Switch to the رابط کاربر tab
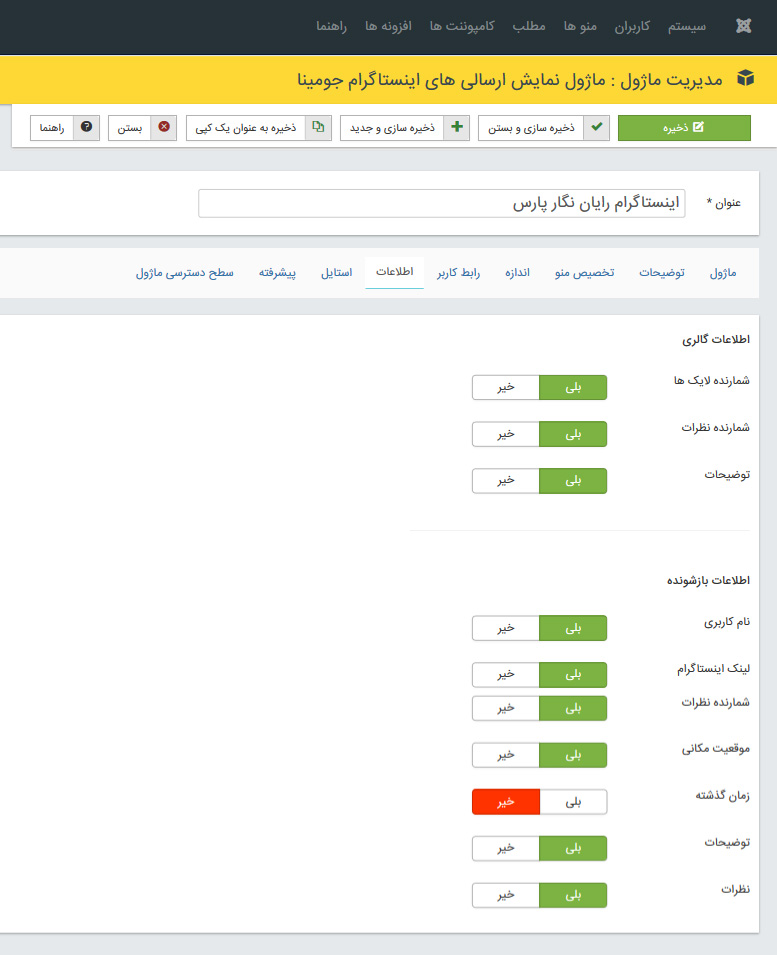The height and width of the screenshot is (955, 777). click(459, 273)
